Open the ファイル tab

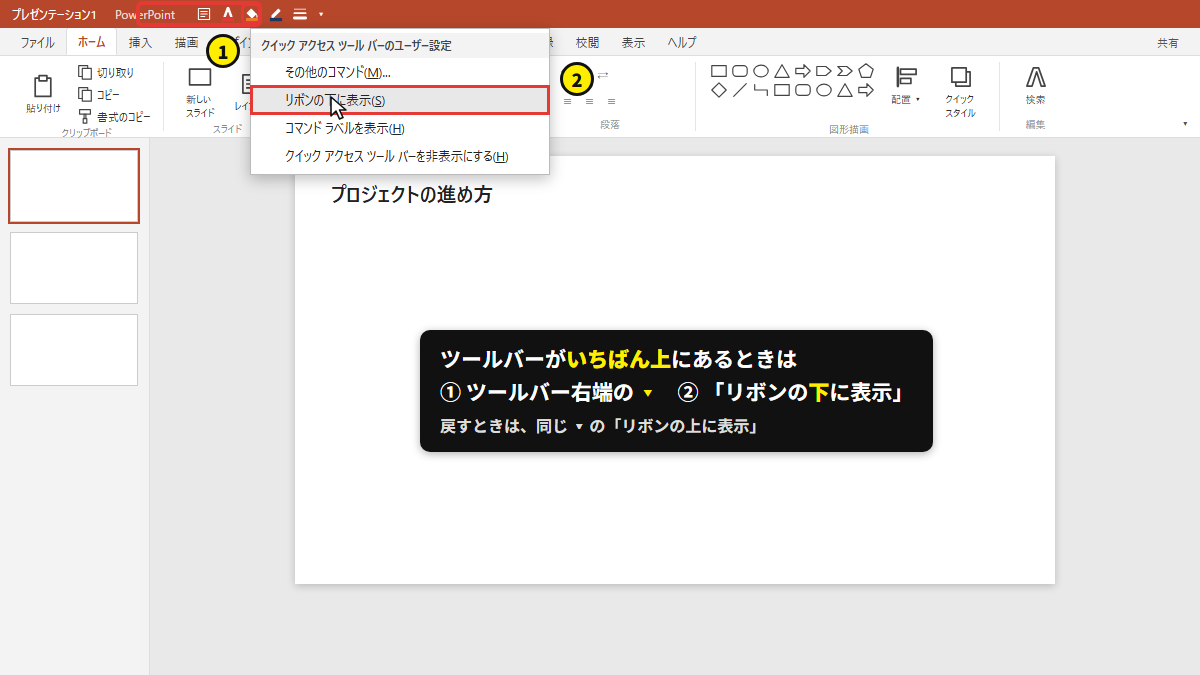(x=38, y=43)
